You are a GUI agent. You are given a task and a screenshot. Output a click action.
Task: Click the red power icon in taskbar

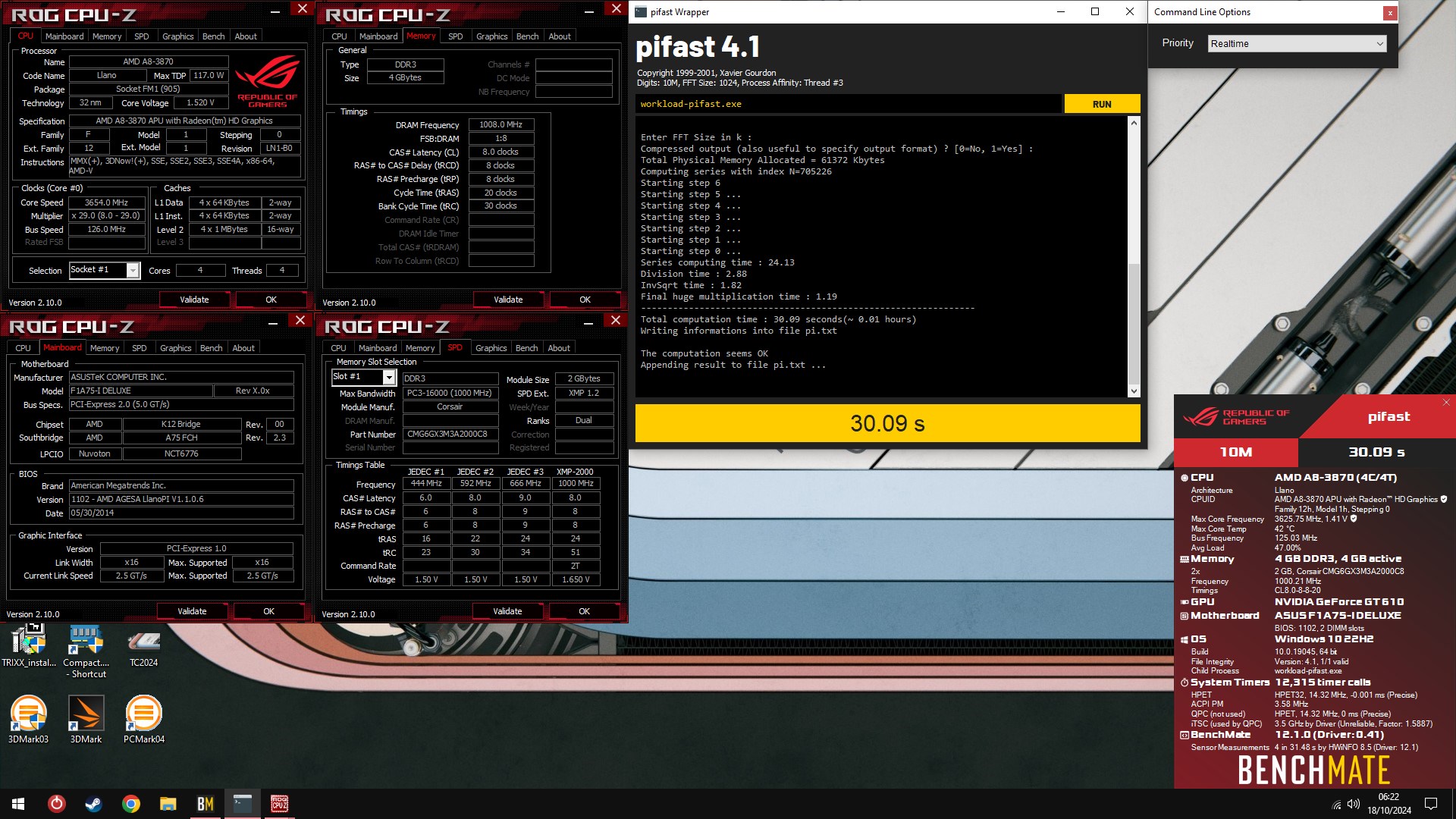[57, 804]
